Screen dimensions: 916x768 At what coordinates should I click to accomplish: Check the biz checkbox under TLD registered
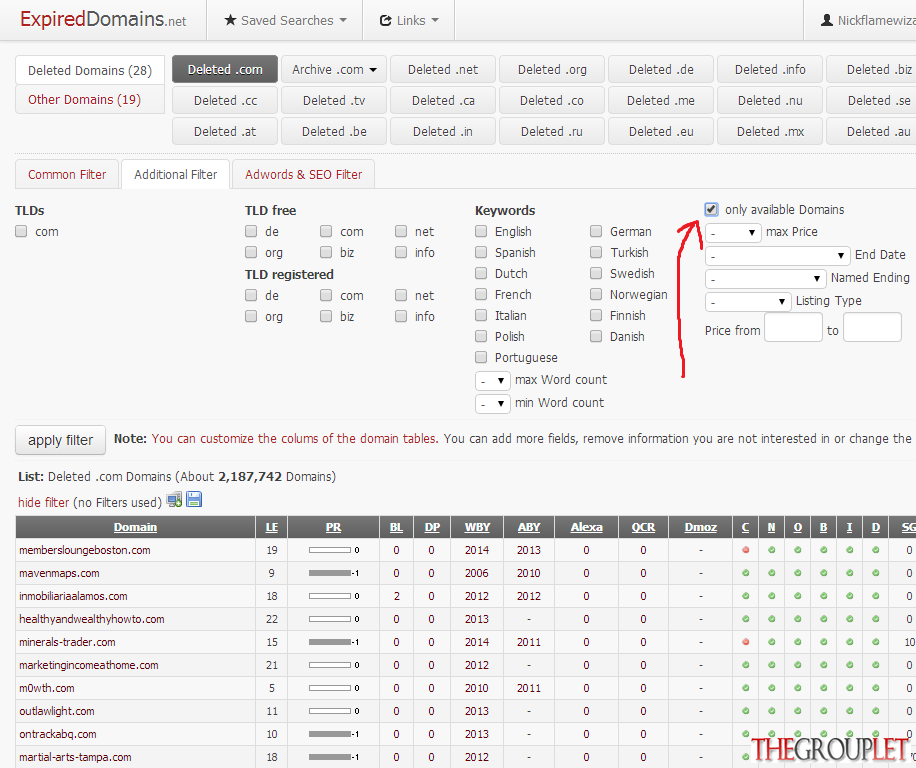click(x=326, y=317)
